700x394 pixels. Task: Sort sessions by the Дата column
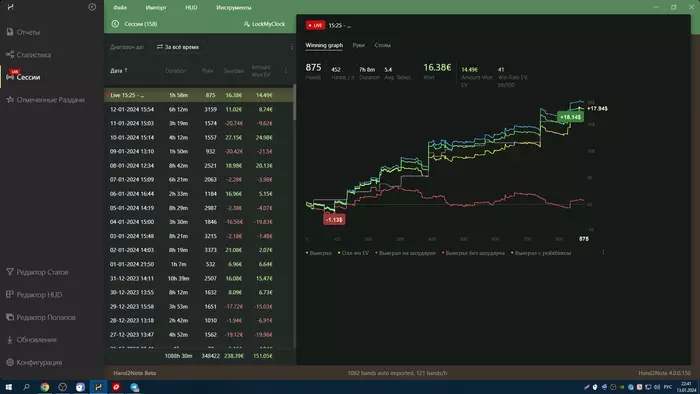[x=119, y=71]
